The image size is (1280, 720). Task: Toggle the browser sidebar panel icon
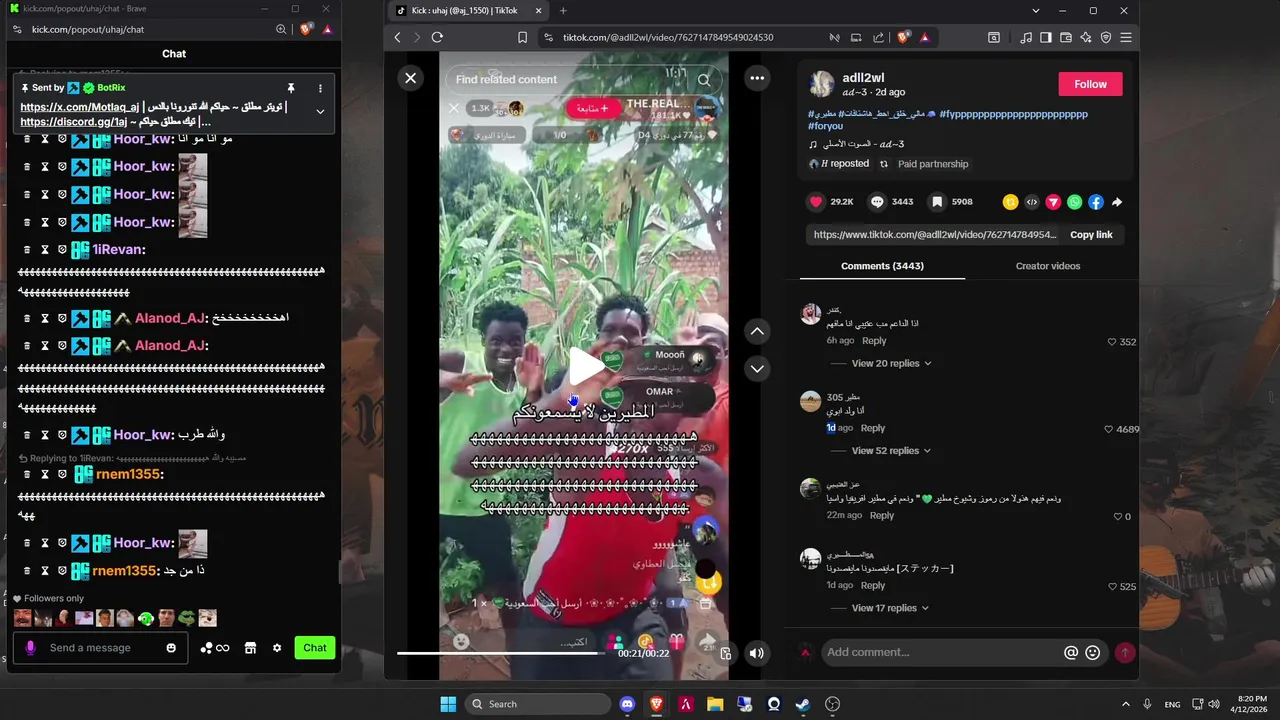(x=1045, y=37)
